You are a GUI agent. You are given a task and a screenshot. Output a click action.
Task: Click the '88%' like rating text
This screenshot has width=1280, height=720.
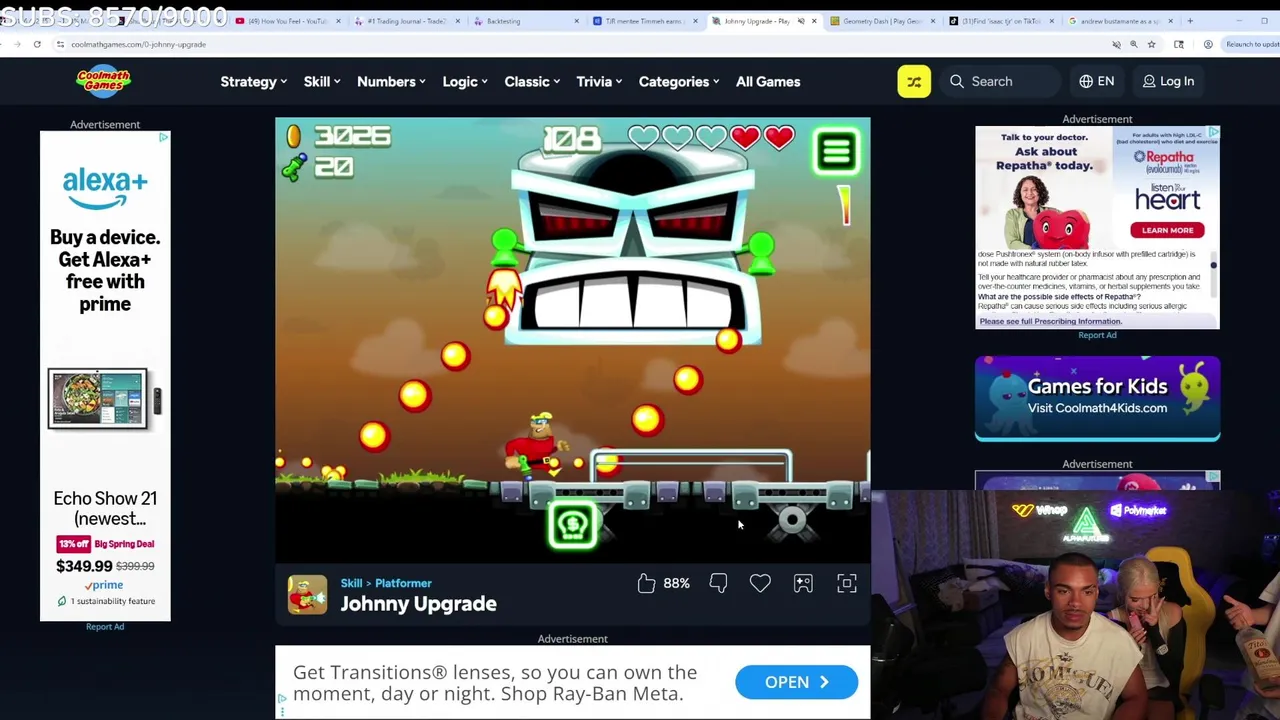tap(676, 583)
